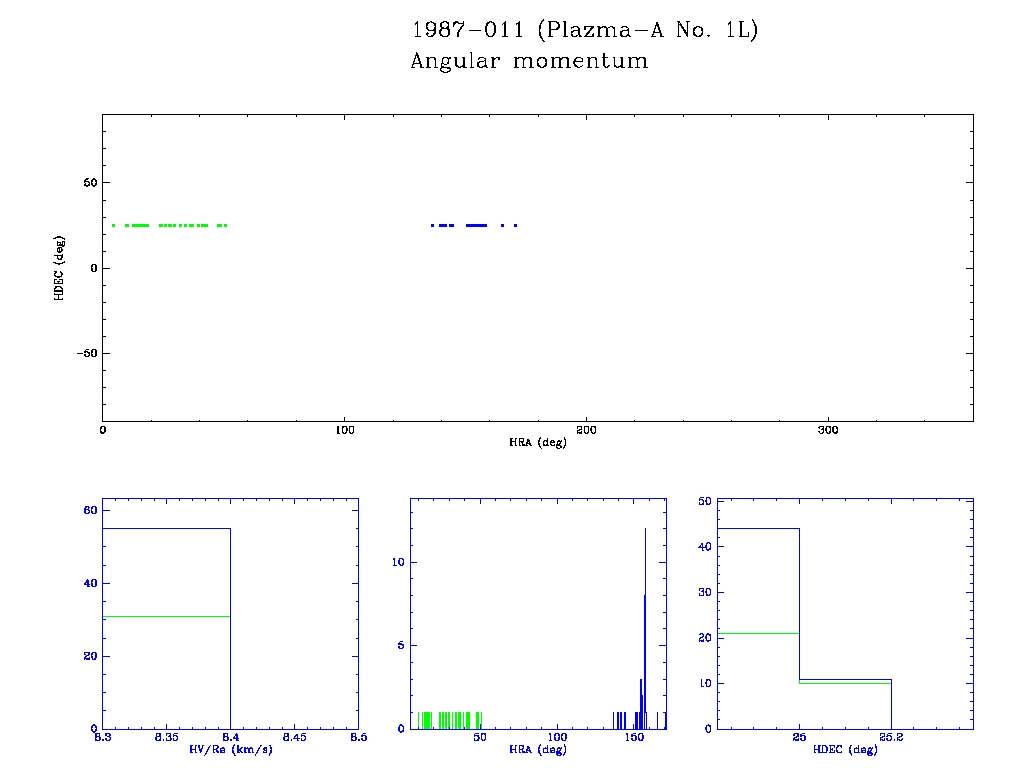Click the title "1987-011 (Plazma-A No. 1L)"

point(585,30)
